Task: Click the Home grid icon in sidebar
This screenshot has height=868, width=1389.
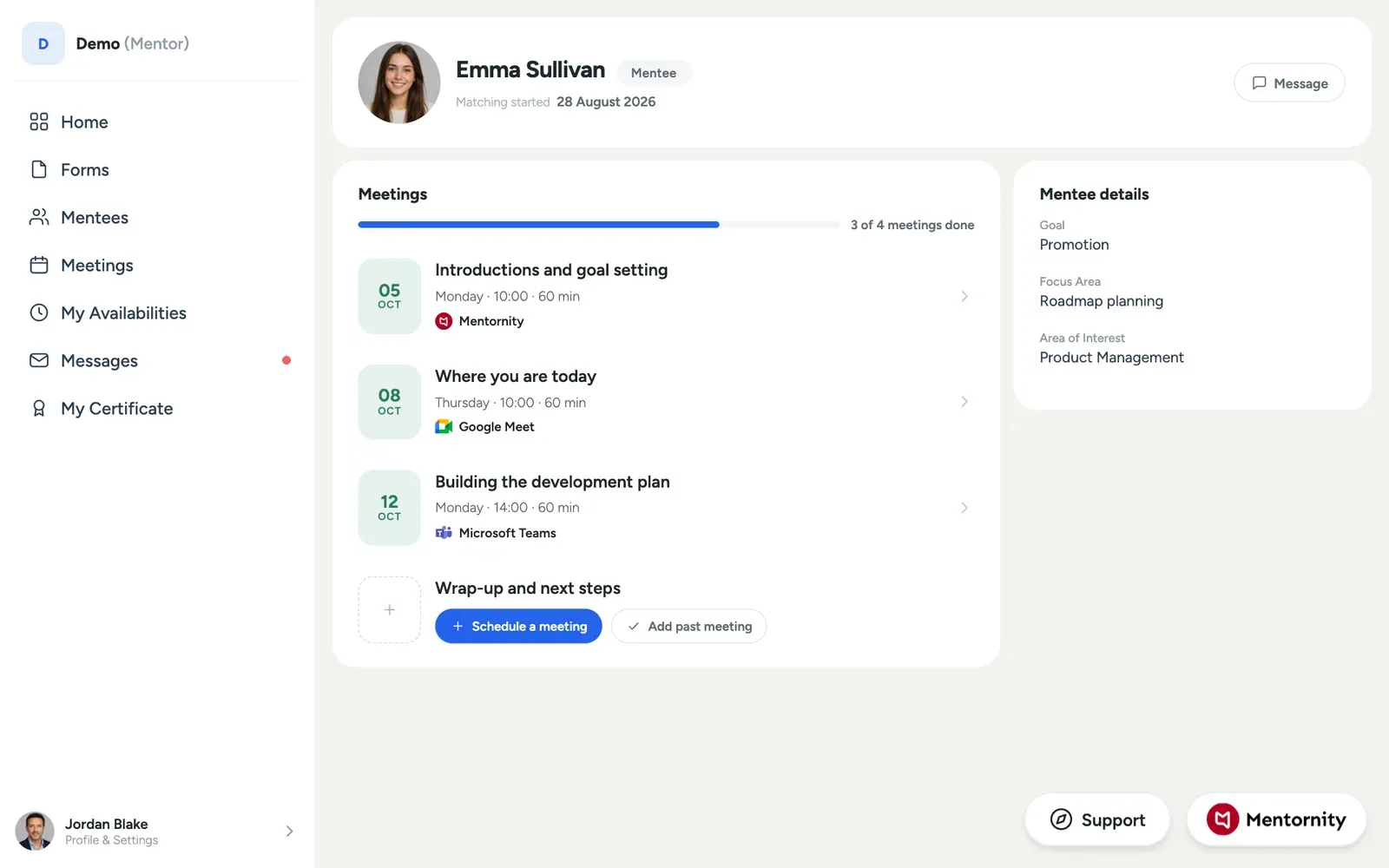Action: pos(39,122)
